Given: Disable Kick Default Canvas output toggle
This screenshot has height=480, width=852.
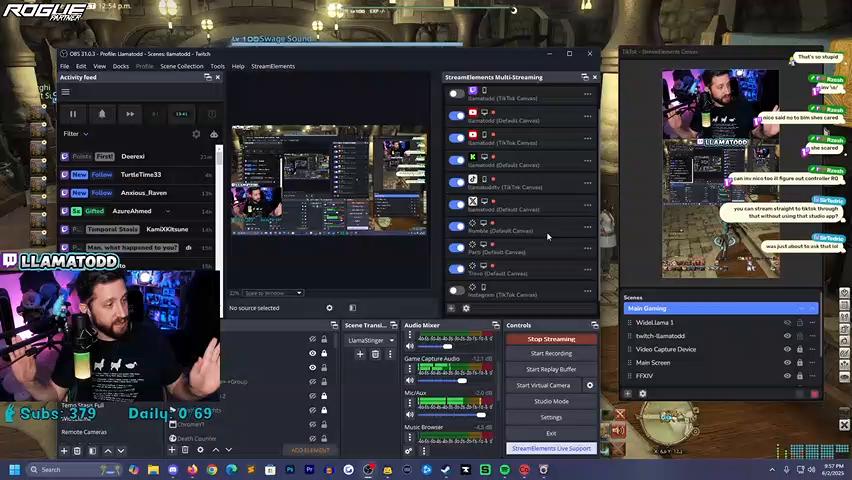Looking at the screenshot, I should tap(456, 160).
